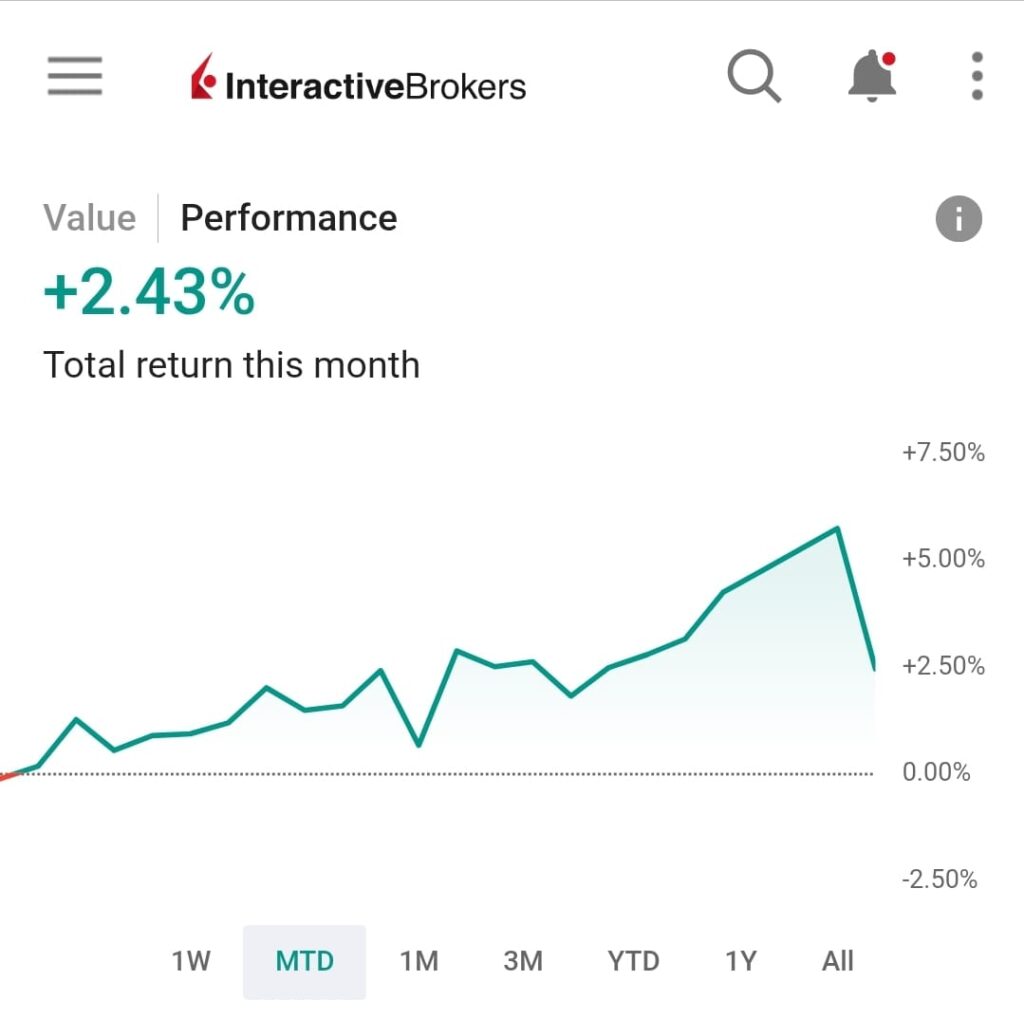Screen dimensions: 1024x1018
Task: Click the highest peak on the chart line
Action: point(837,528)
